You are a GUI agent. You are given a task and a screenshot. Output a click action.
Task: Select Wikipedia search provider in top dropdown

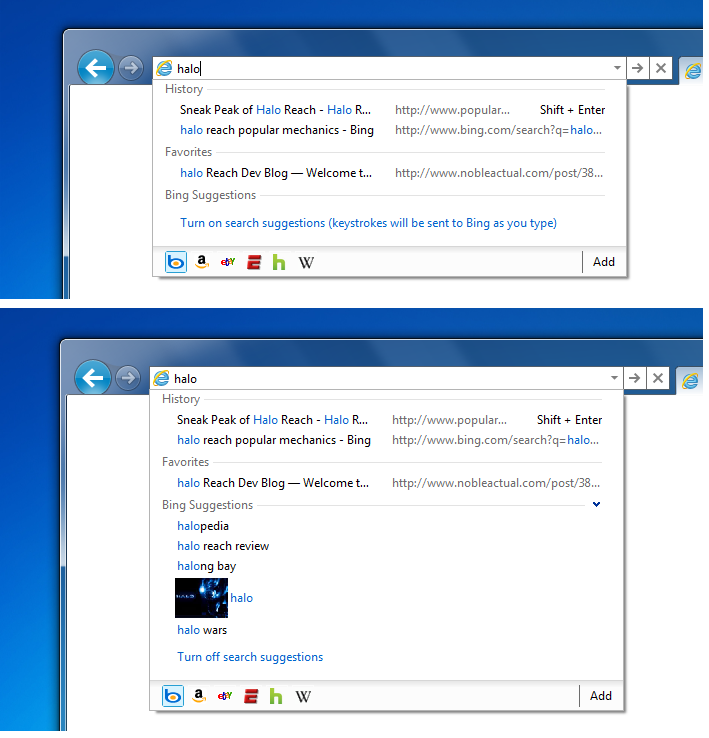(306, 263)
